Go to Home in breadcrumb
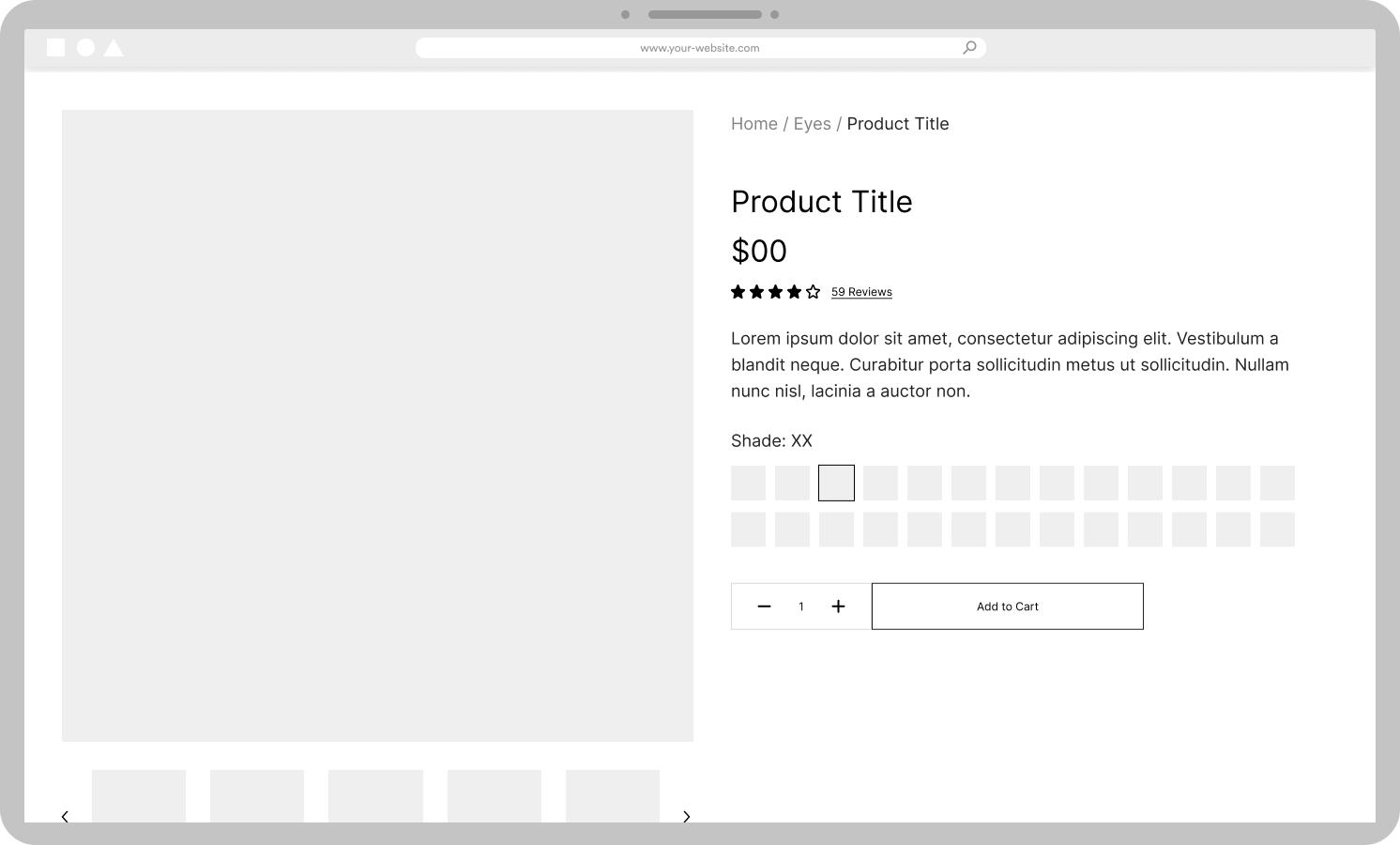The height and width of the screenshot is (845, 1400). 753,124
